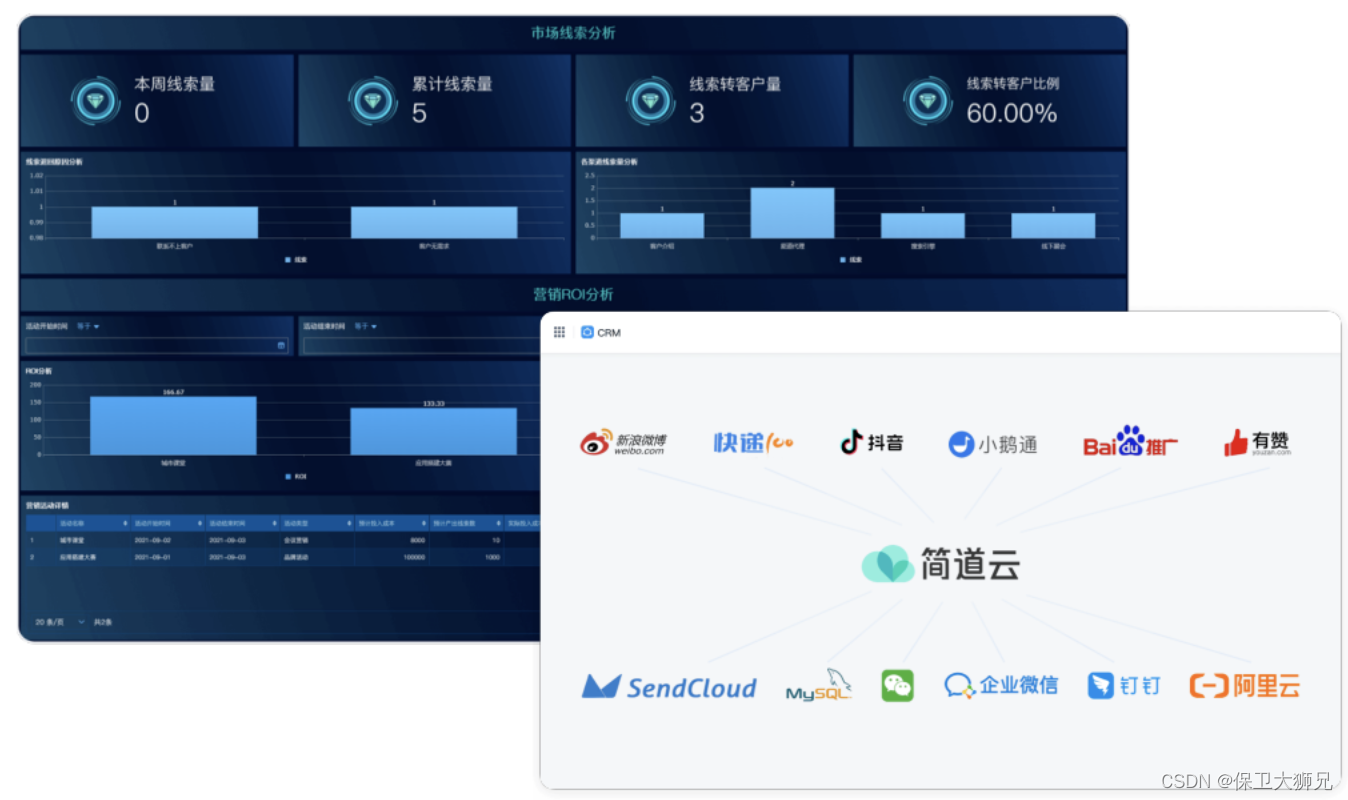
Task: Click the 营销活动详情 table title
Action: click(47, 506)
